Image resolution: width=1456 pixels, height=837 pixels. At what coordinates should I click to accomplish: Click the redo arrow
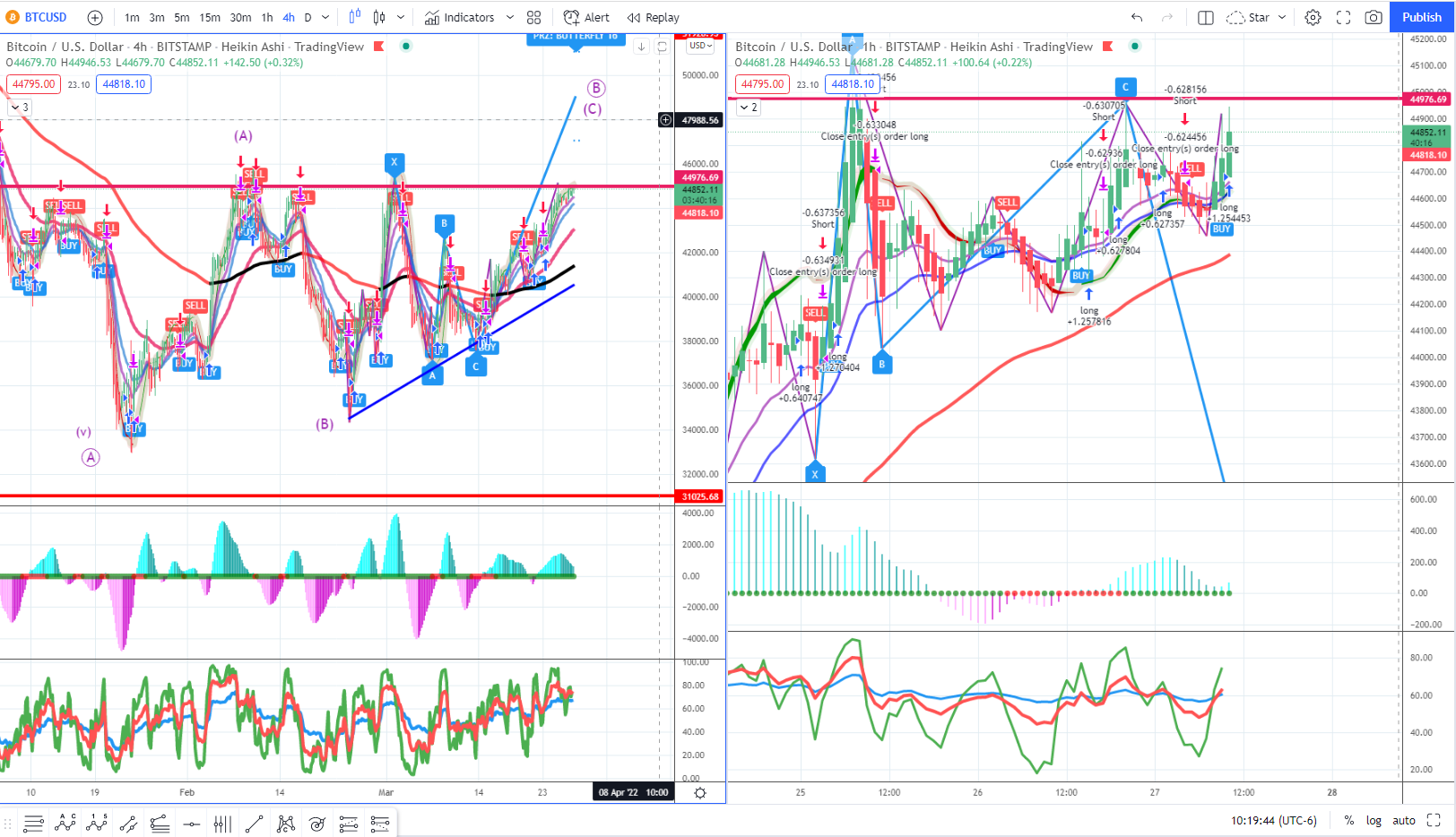pos(1167,17)
